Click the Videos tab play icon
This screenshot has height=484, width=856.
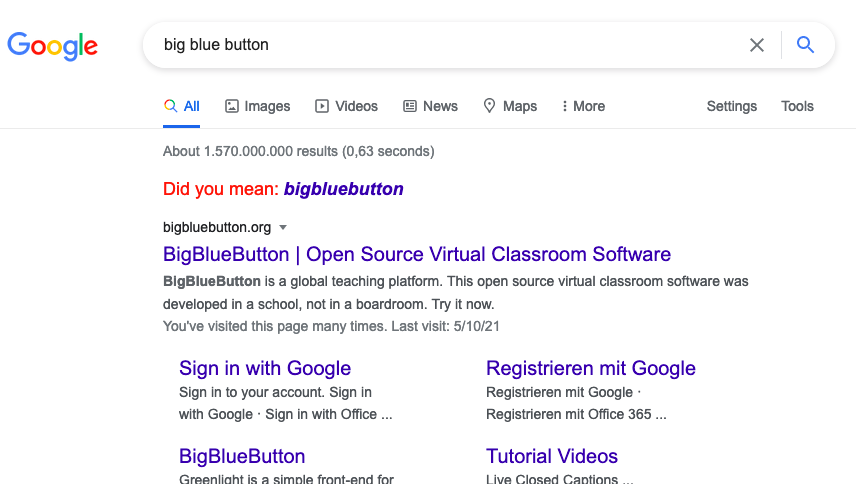point(322,106)
